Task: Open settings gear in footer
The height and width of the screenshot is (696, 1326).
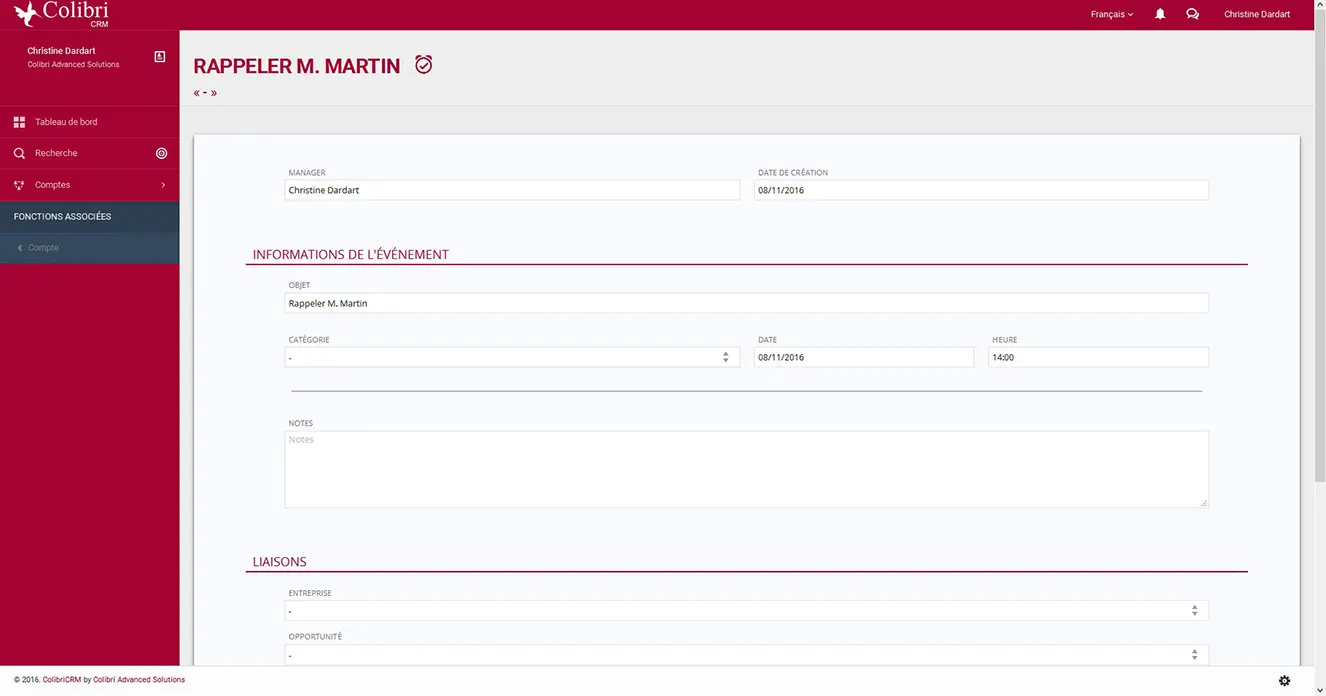Action: (1285, 681)
